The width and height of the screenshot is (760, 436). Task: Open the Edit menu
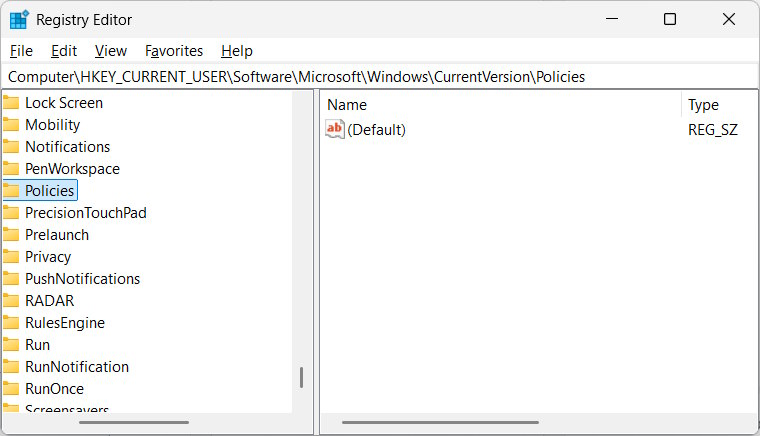(x=64, y=50)
